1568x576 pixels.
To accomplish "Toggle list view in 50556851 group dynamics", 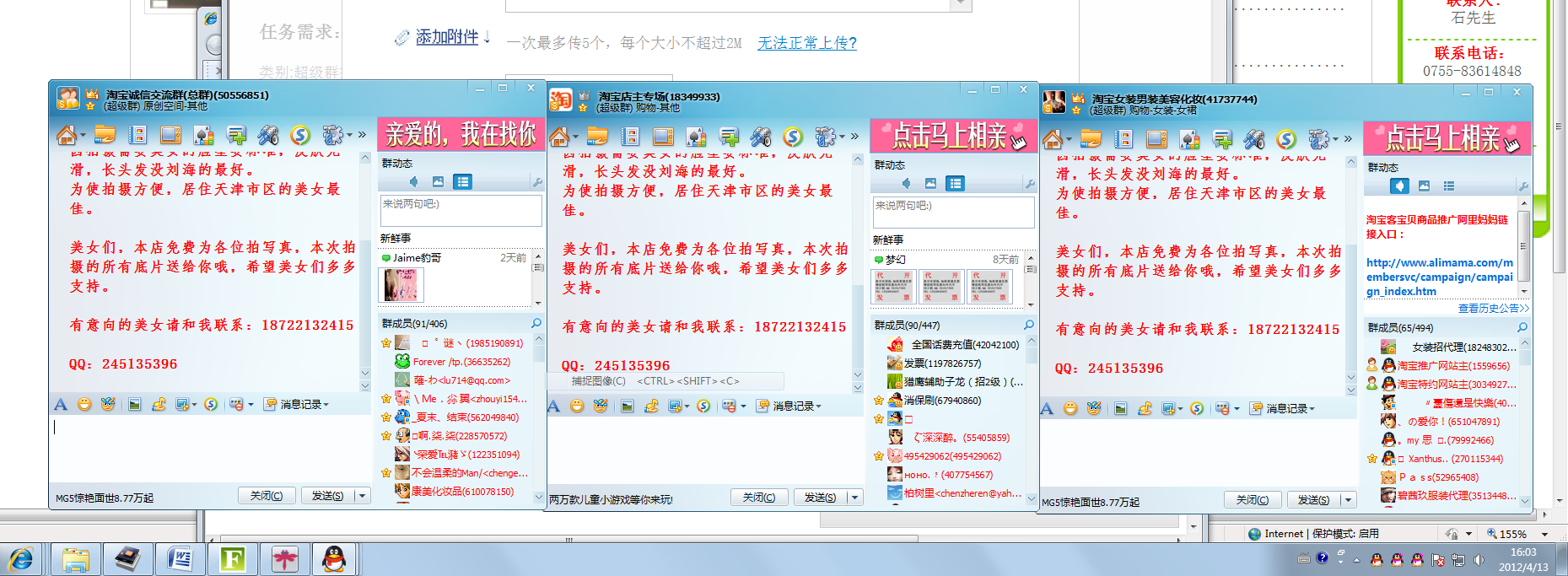I will tap(462, 181).
